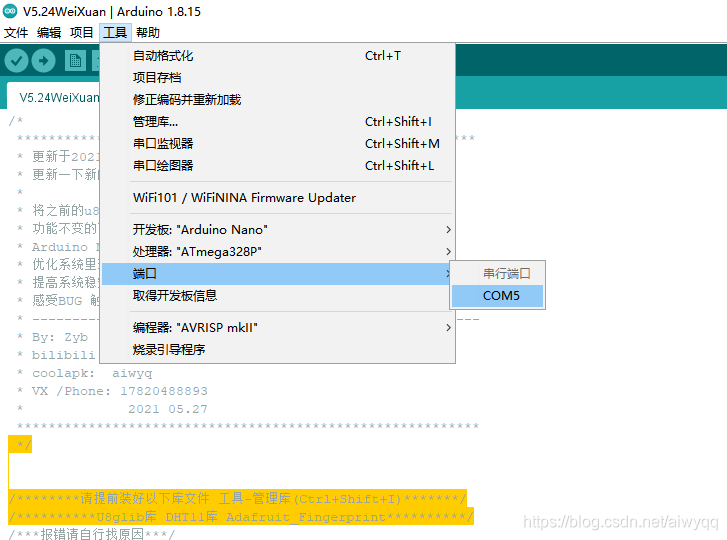Open the 文件 menu

16,32
